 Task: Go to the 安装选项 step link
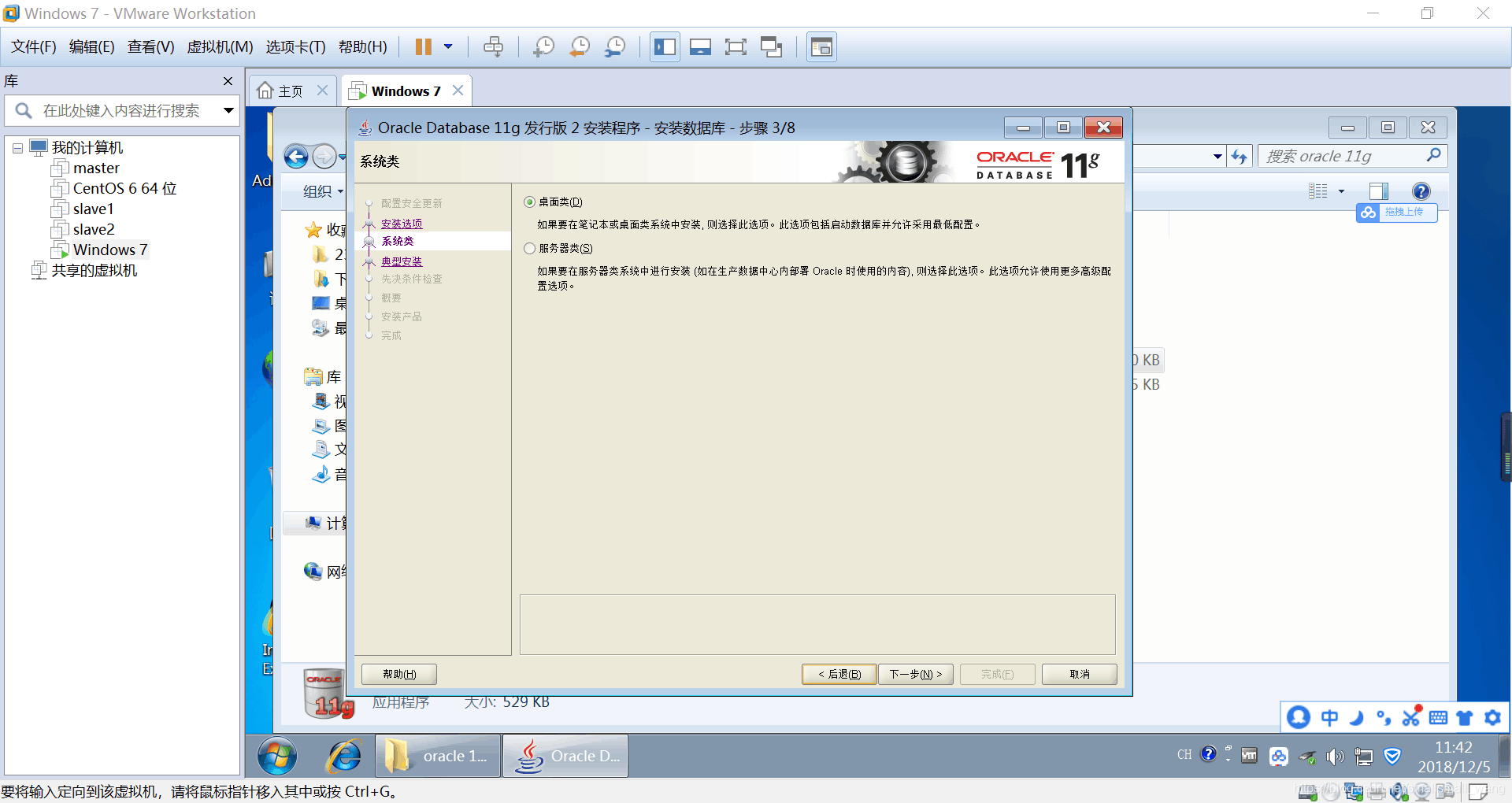point(402,224)
